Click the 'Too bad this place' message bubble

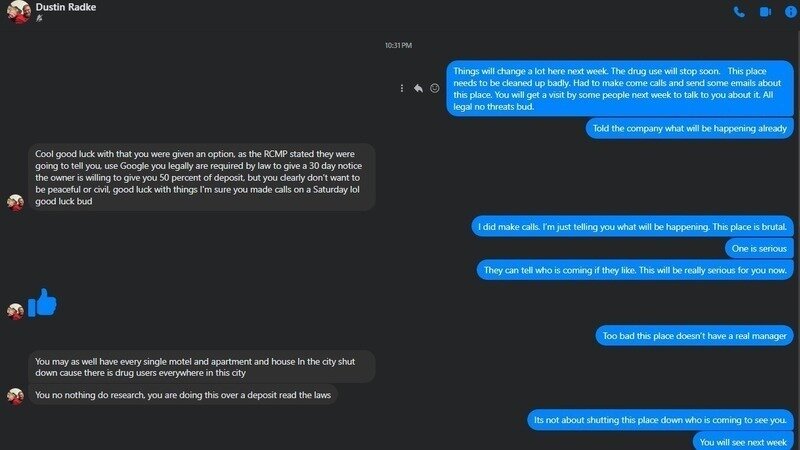tap(695, 334)
